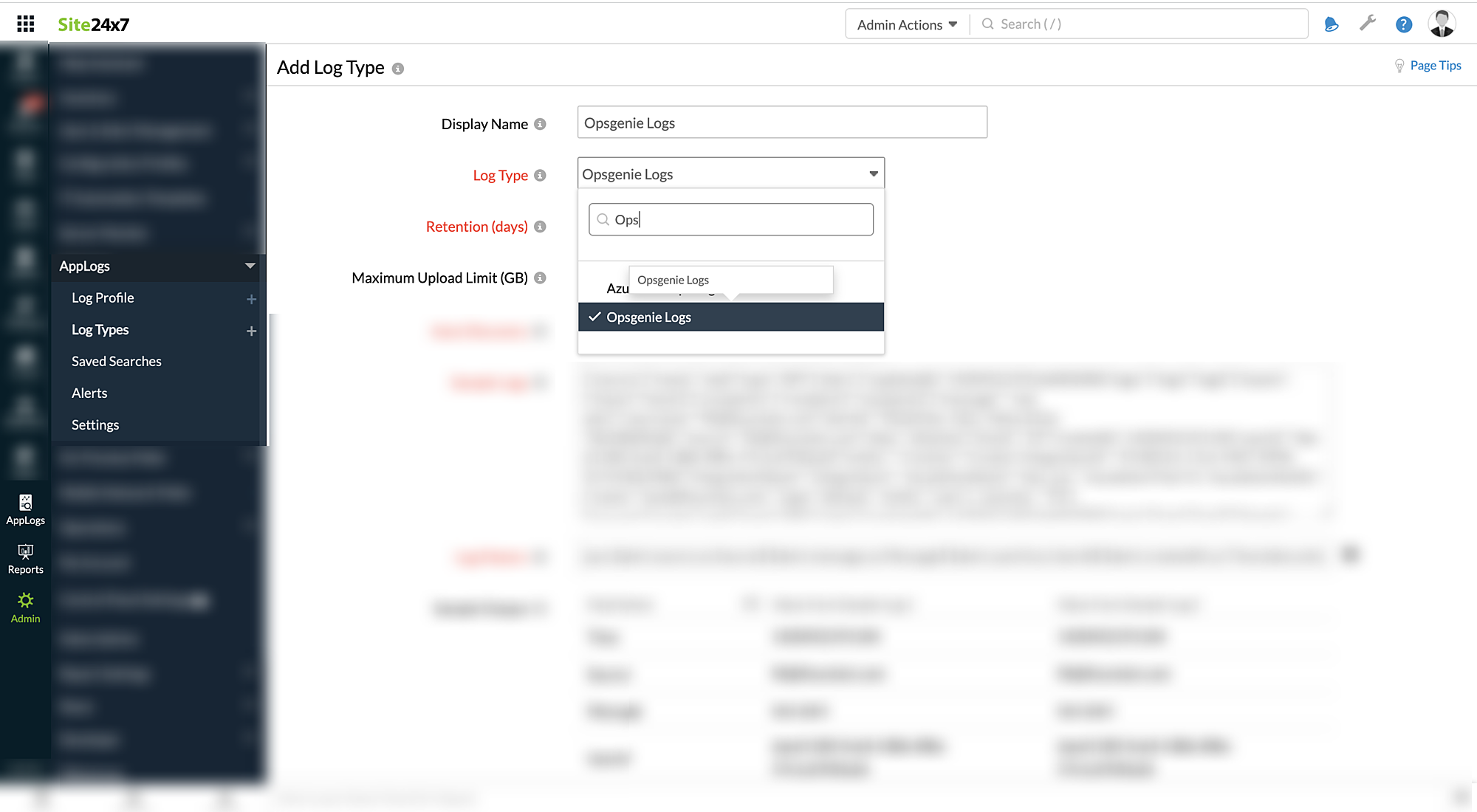The width and height of the screenshot is (1477, 812).
Task: Click the notifications bell icon
Action: pyautogui.click(x=1330, y=24)
